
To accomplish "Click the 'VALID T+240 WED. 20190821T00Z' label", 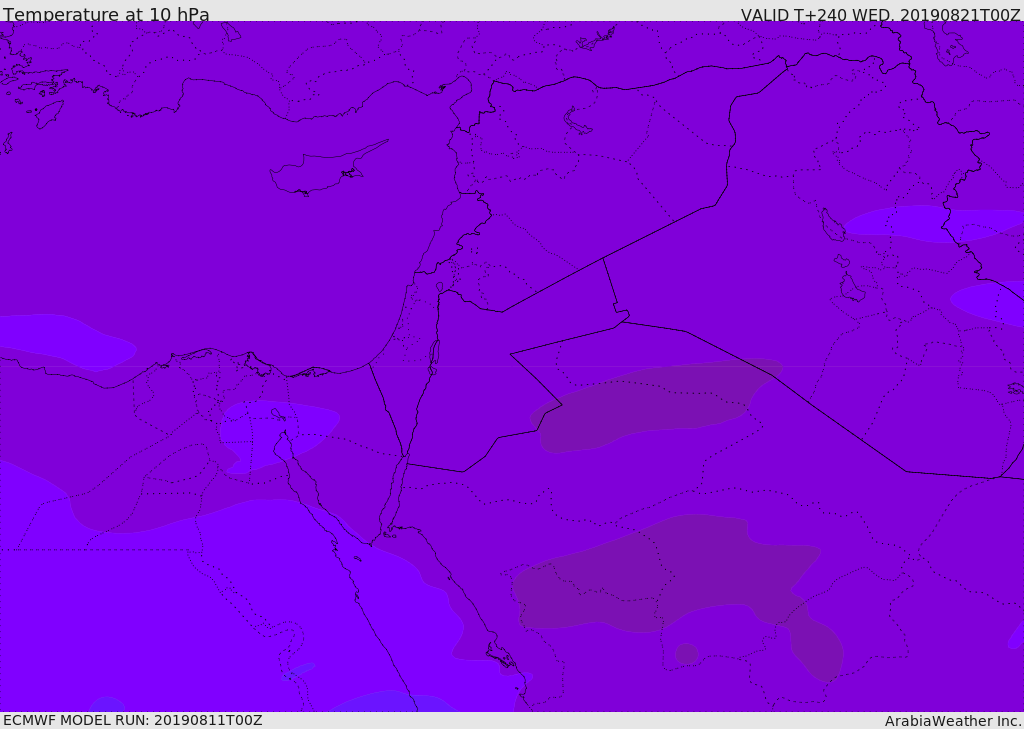I will tap(880, 14).
